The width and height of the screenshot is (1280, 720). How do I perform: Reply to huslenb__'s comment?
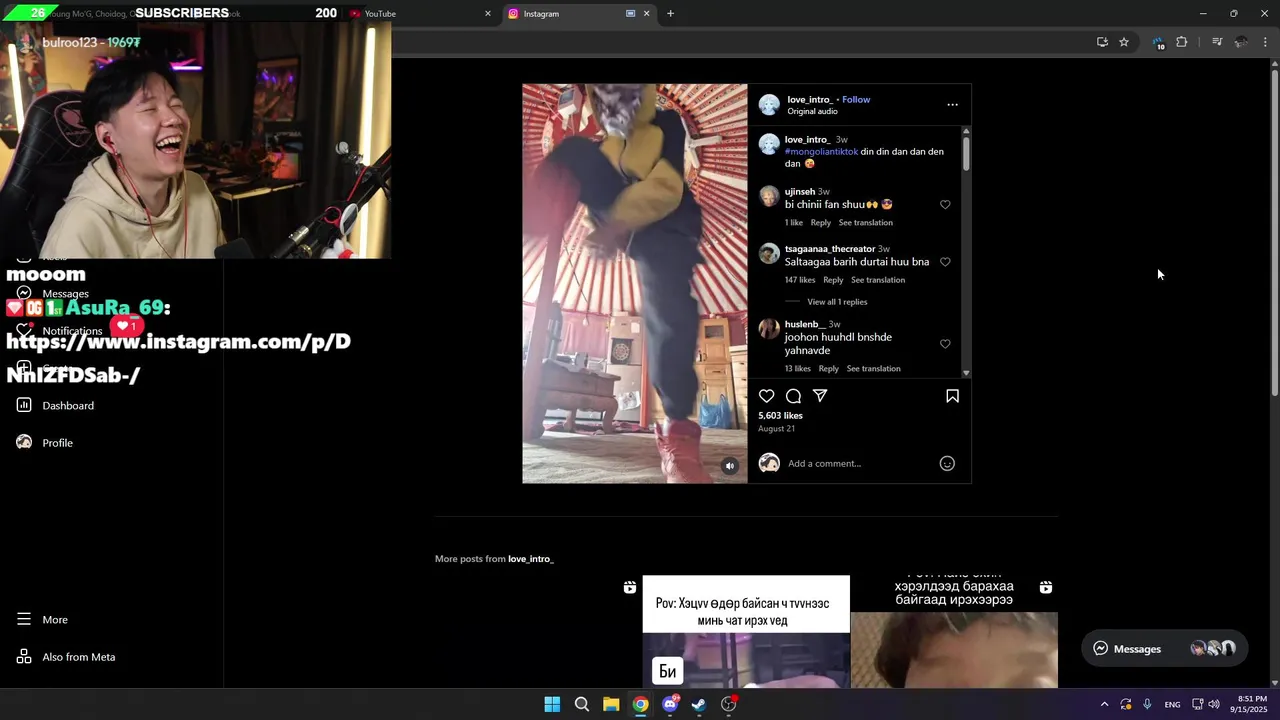(x=829, y=369)
